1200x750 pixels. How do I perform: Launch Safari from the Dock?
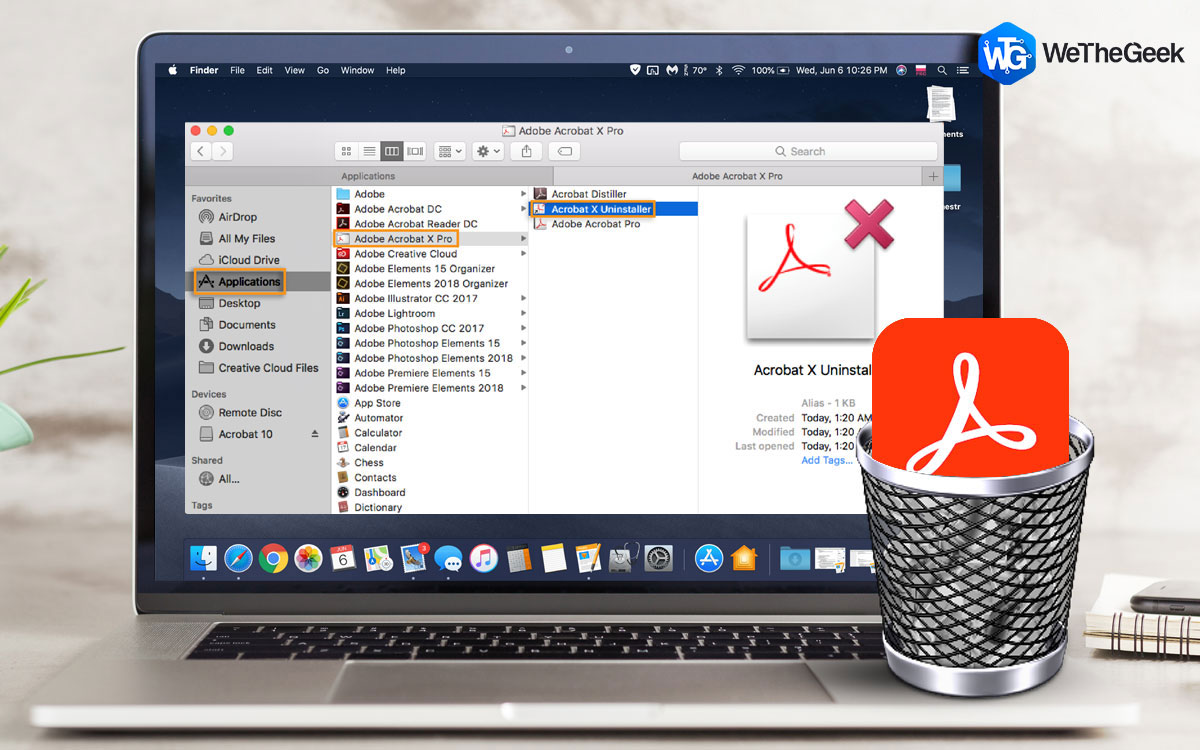(x=238, y=558)
